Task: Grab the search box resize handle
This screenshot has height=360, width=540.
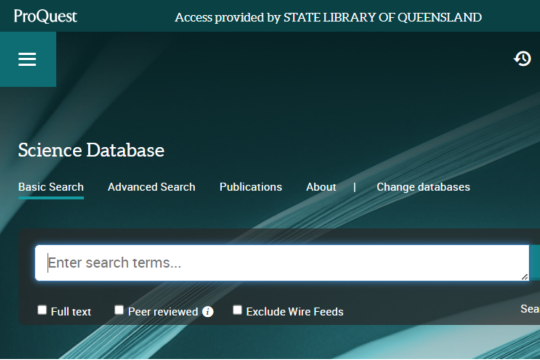Action: [525, 277]
